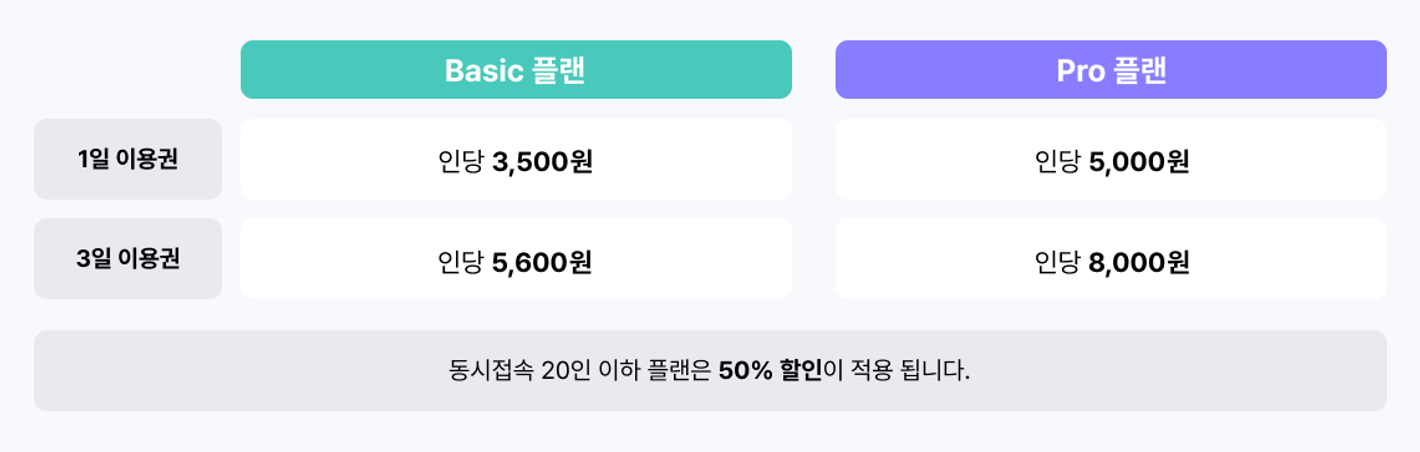The image size is (1420, 452).
Task: Click the bold 8,000원 price
Action: pyautogui.click(x=1138, y=262)
